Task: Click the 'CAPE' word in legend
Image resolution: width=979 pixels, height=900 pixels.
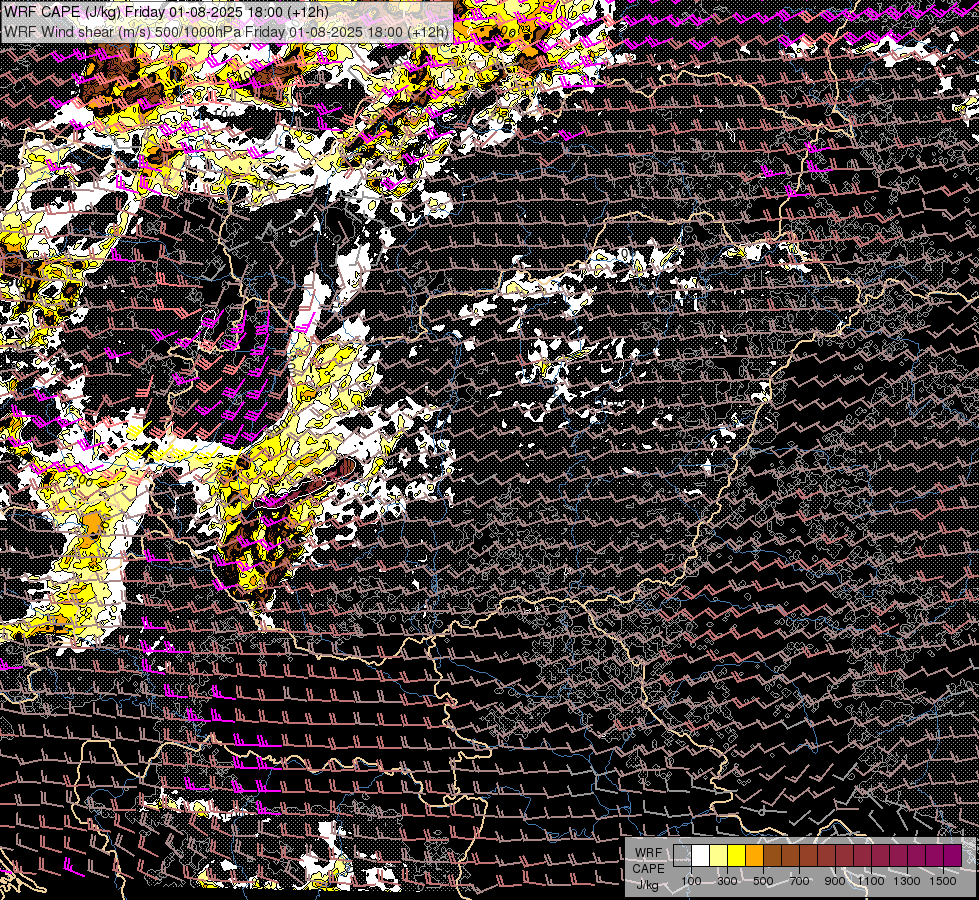Action: click(648, 869)
